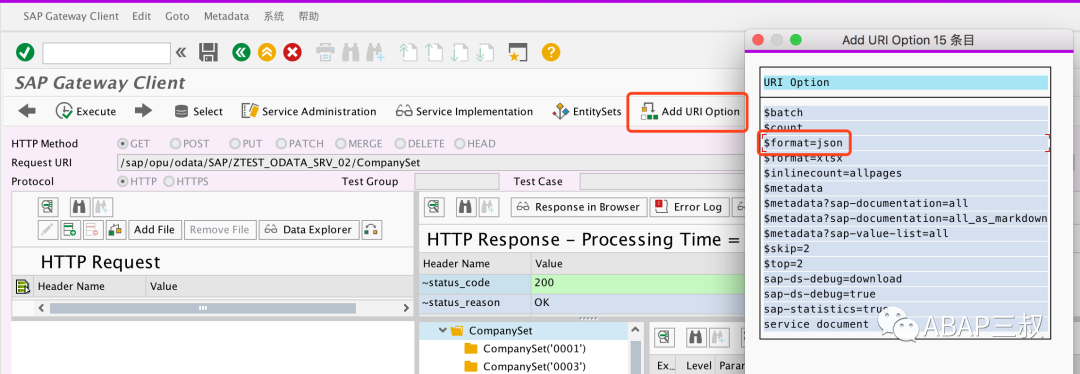The height and width of the screenshot is (374, 1080).
Task: Click the Create New Session window icon
Action: tap(517, 52)
